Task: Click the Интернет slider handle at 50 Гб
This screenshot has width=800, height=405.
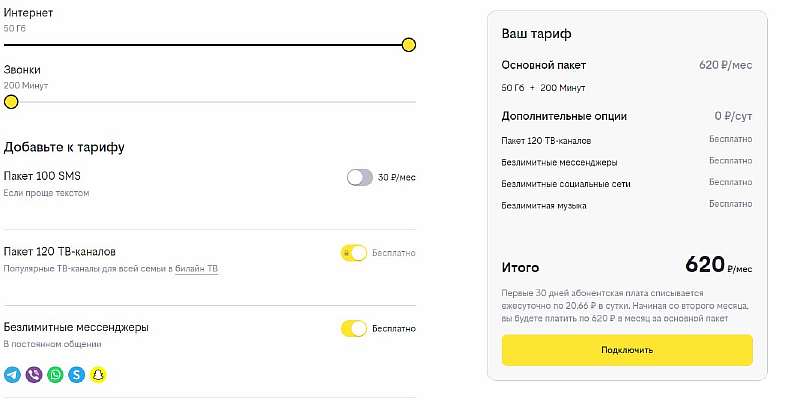Action: (408, 44)
